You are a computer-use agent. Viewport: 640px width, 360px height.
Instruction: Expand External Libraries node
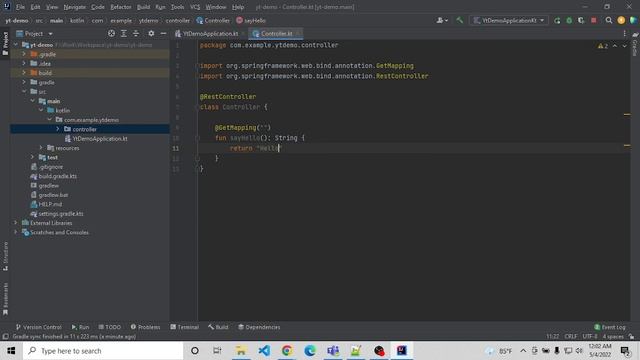click(x=16, y=223)
